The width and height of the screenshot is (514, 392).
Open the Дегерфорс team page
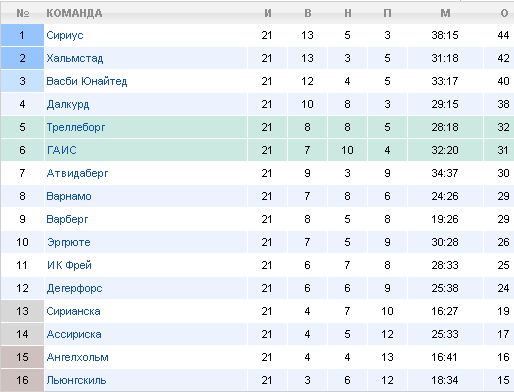[x=74, y=288]
